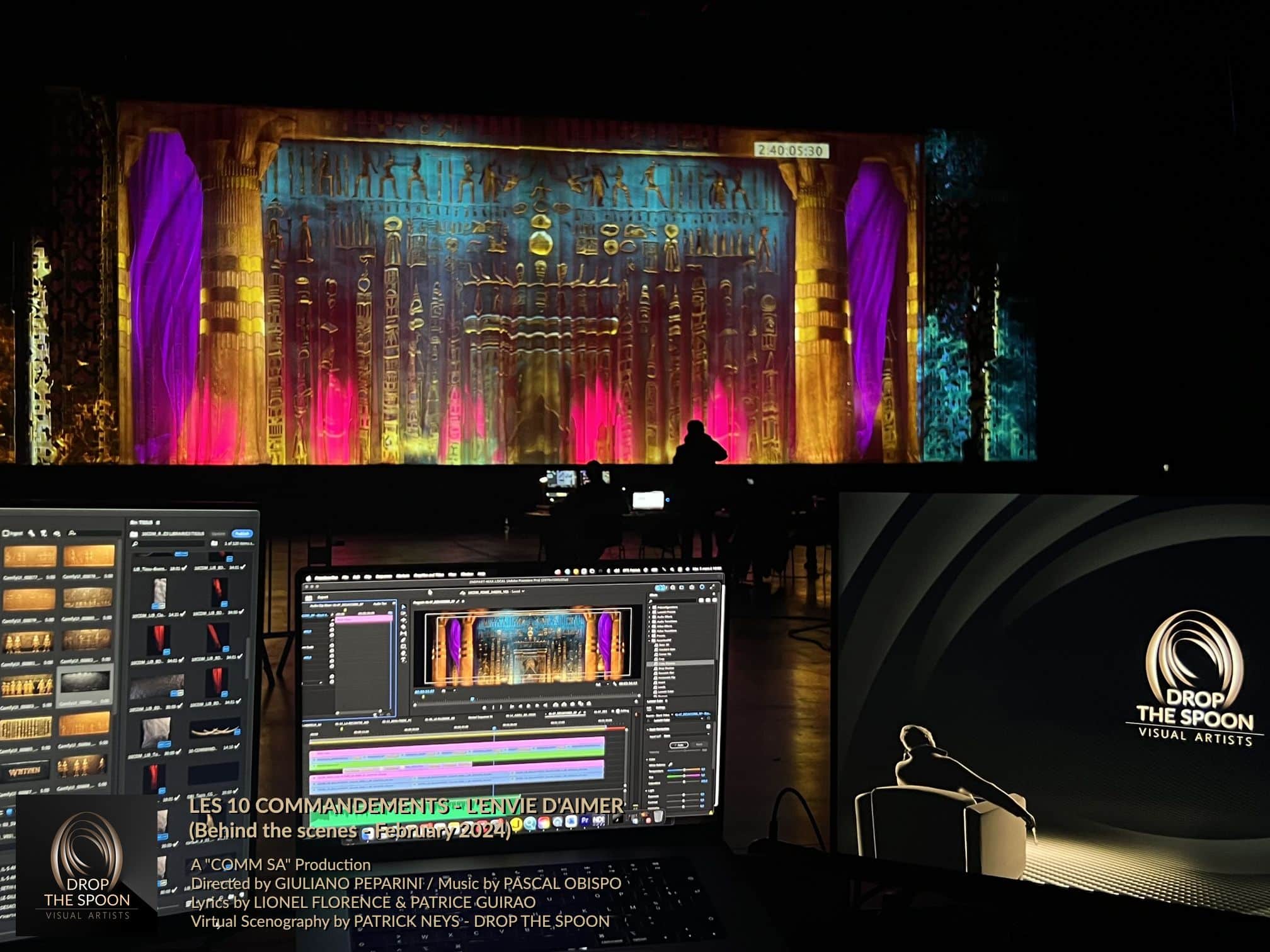Adjust the Tint slider in Lumetri Color
The height and width of the screenshot is (952, 1270).
coord(684,776)
